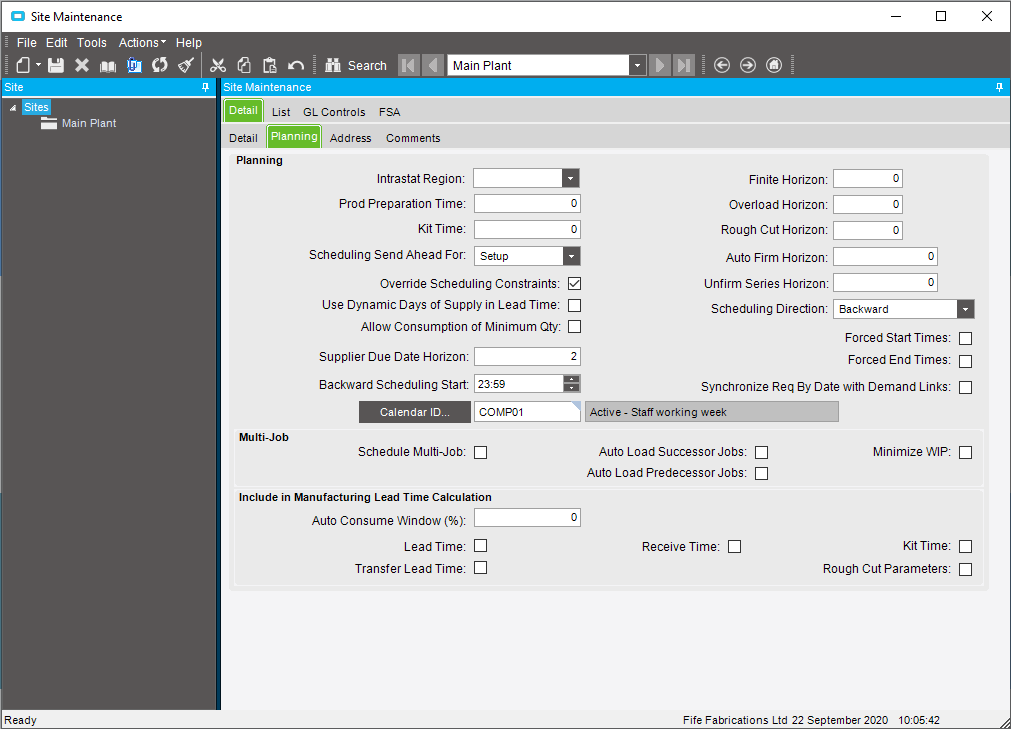Click the Finite Horizon input field

(x=868, y=179)
